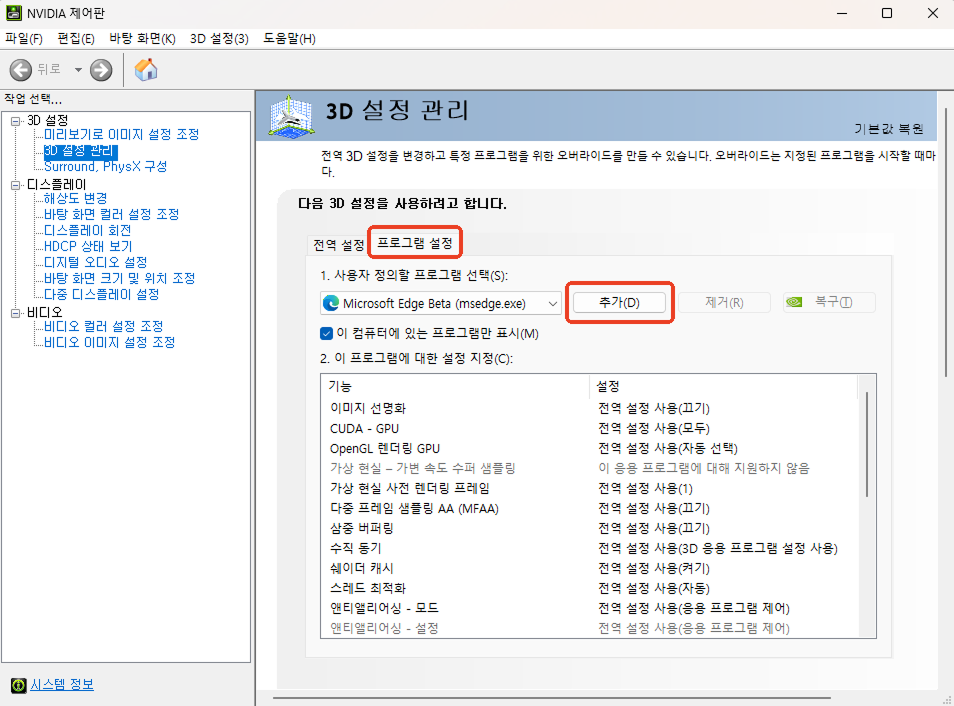
Task: Collapse the 3D 설정 tree node
Action: pos(16,121)
